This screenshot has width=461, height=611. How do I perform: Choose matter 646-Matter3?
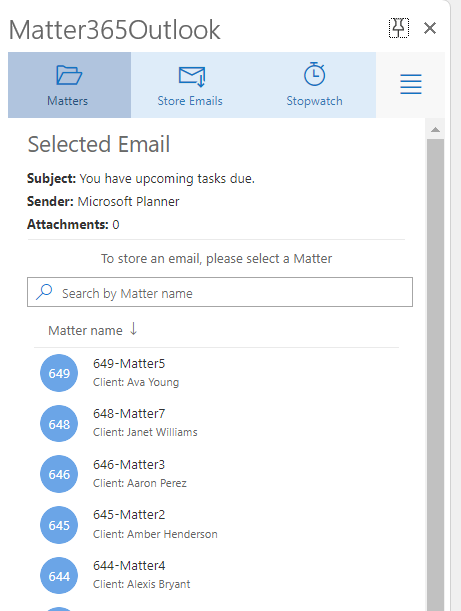[x=129, y=464]
